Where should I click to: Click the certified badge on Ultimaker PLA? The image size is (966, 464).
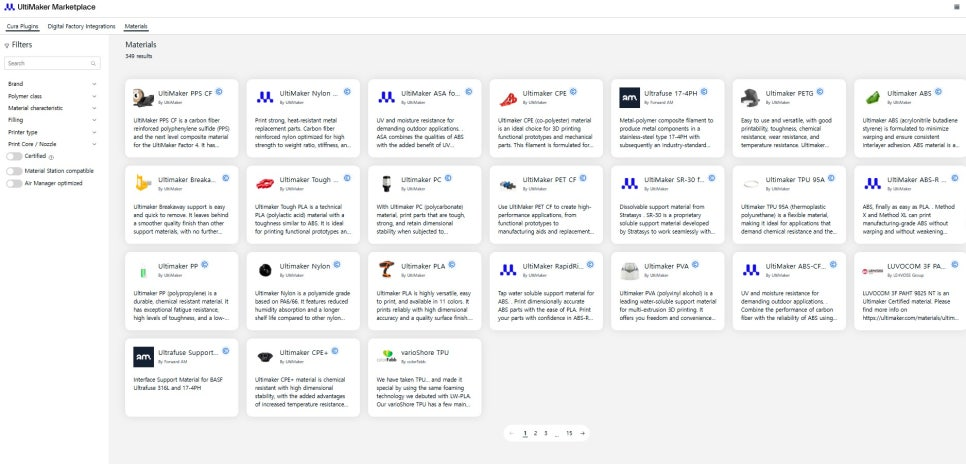[x=452, y=265]
